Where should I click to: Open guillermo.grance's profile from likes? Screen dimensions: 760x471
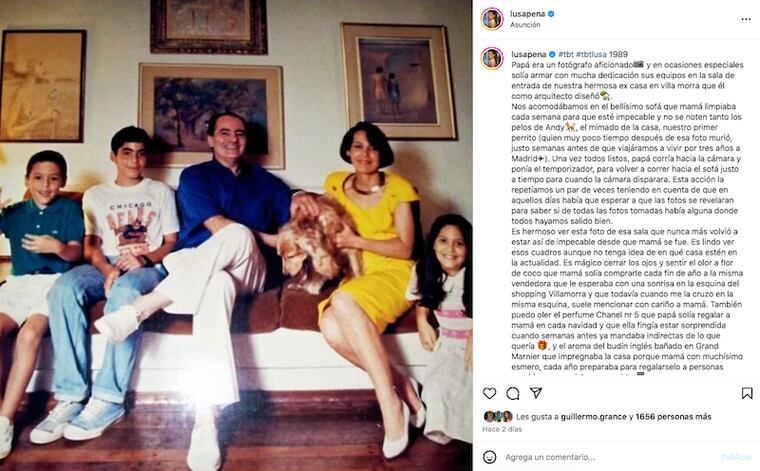pos(593,416)
